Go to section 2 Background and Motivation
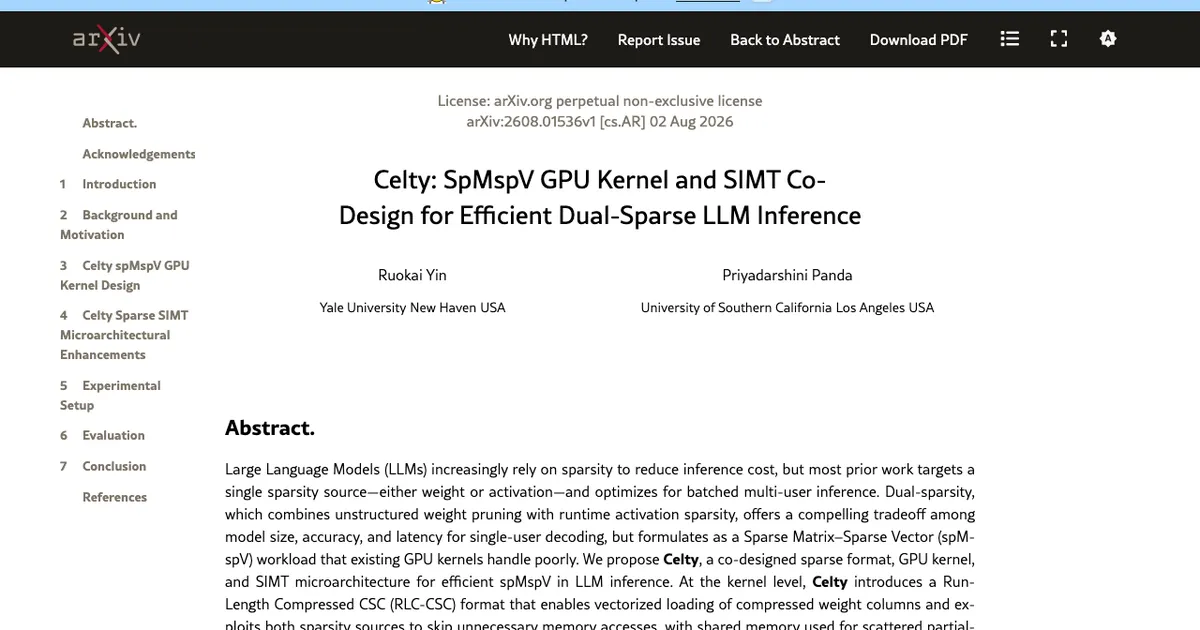1200x630 pixels. pyautogui.click(x=119, y=225)
